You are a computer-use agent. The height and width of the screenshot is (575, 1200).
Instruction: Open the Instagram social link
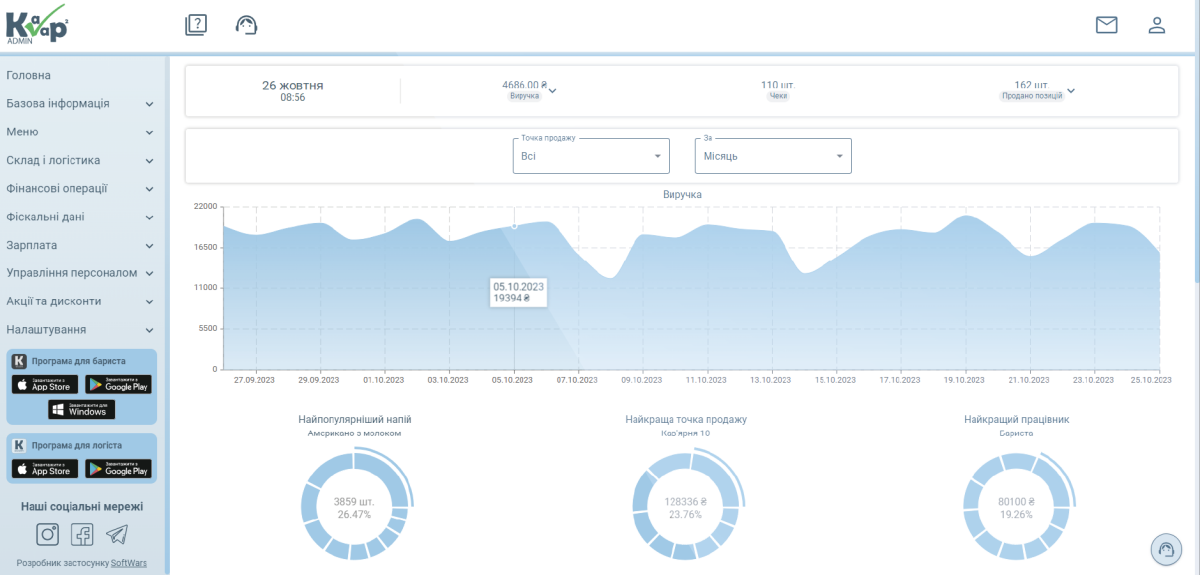click(x=48, y=534)
